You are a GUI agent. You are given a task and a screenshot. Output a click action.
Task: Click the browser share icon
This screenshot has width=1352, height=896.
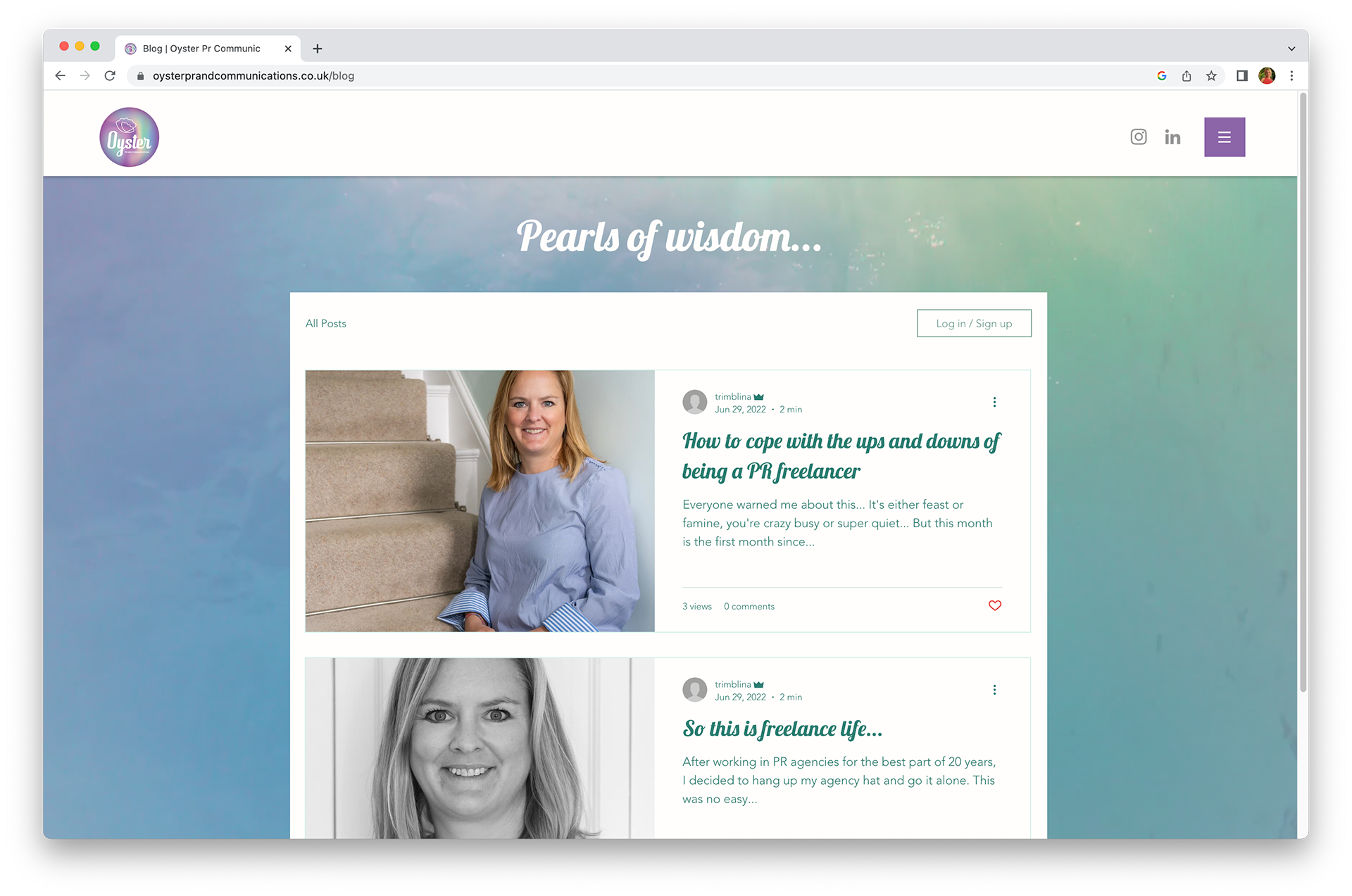click(x=1187, y=76)
